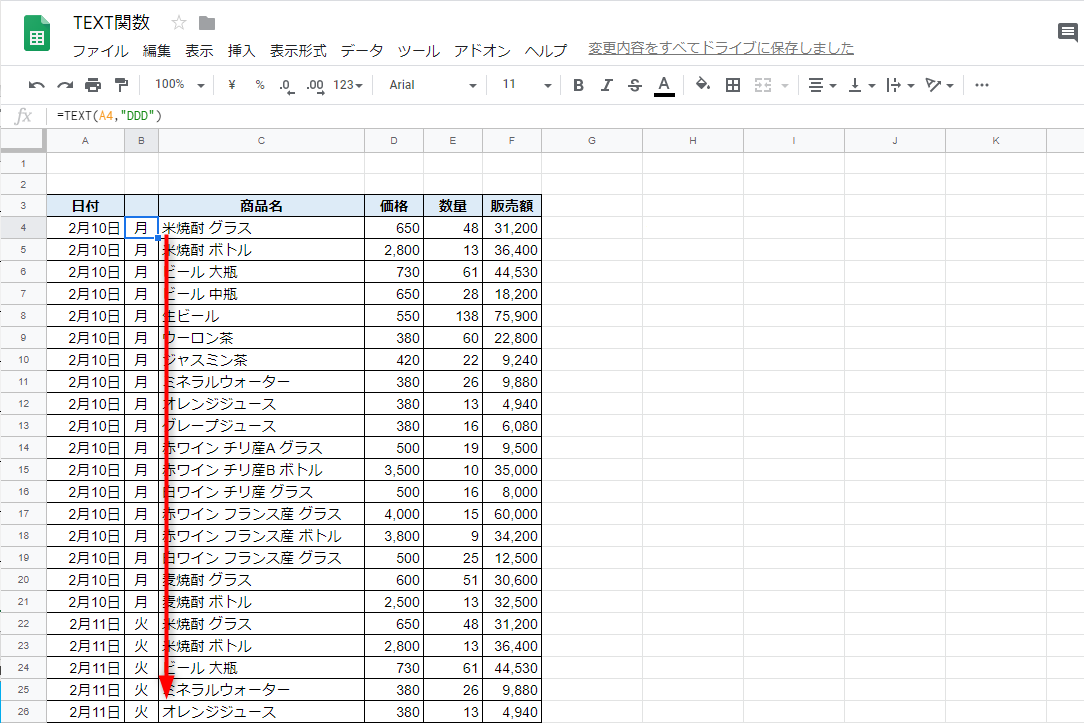Select column G header
The width and height of the screenshot is (1084, 723).
[592, 140]
